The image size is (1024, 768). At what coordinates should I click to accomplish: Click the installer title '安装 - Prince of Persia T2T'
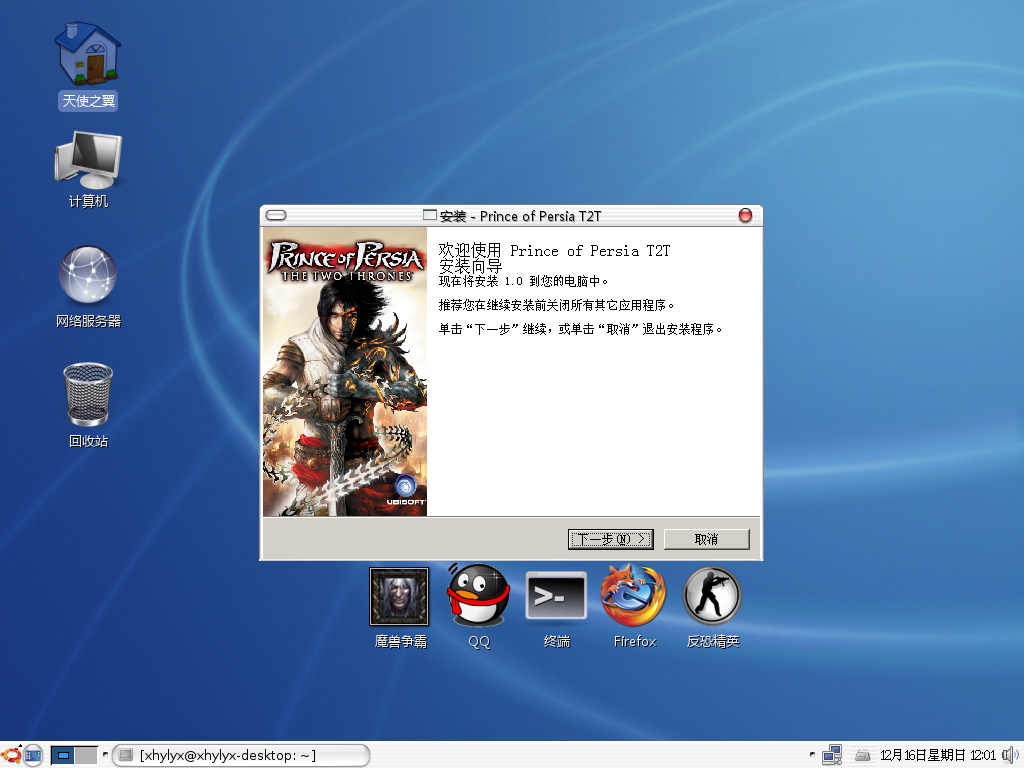pyautogui.click(x=520, y=216)
